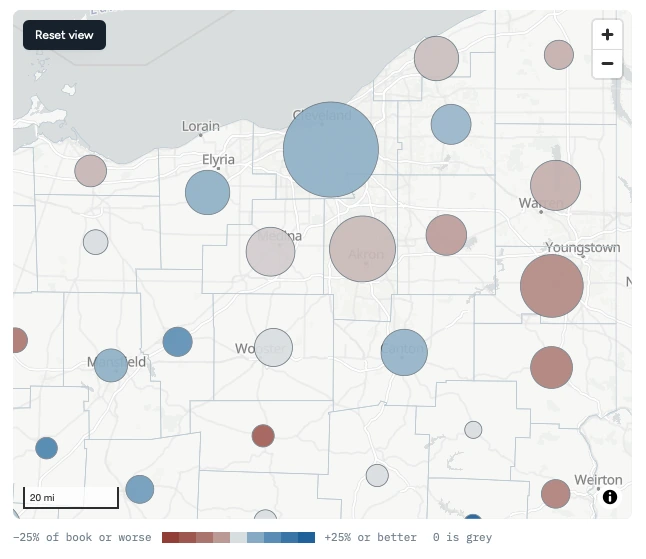Click the darkest blue legend swatch
This screenshot has width=646, height=559.
(307, 537)
